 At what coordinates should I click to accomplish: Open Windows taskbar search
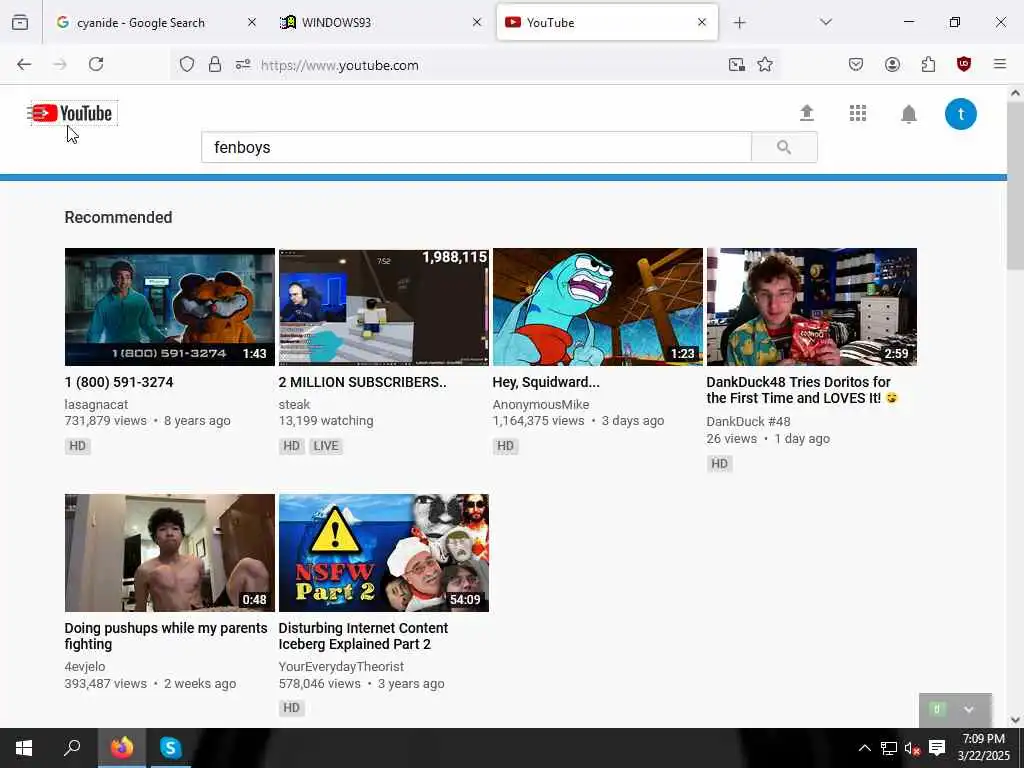(72, 748)
